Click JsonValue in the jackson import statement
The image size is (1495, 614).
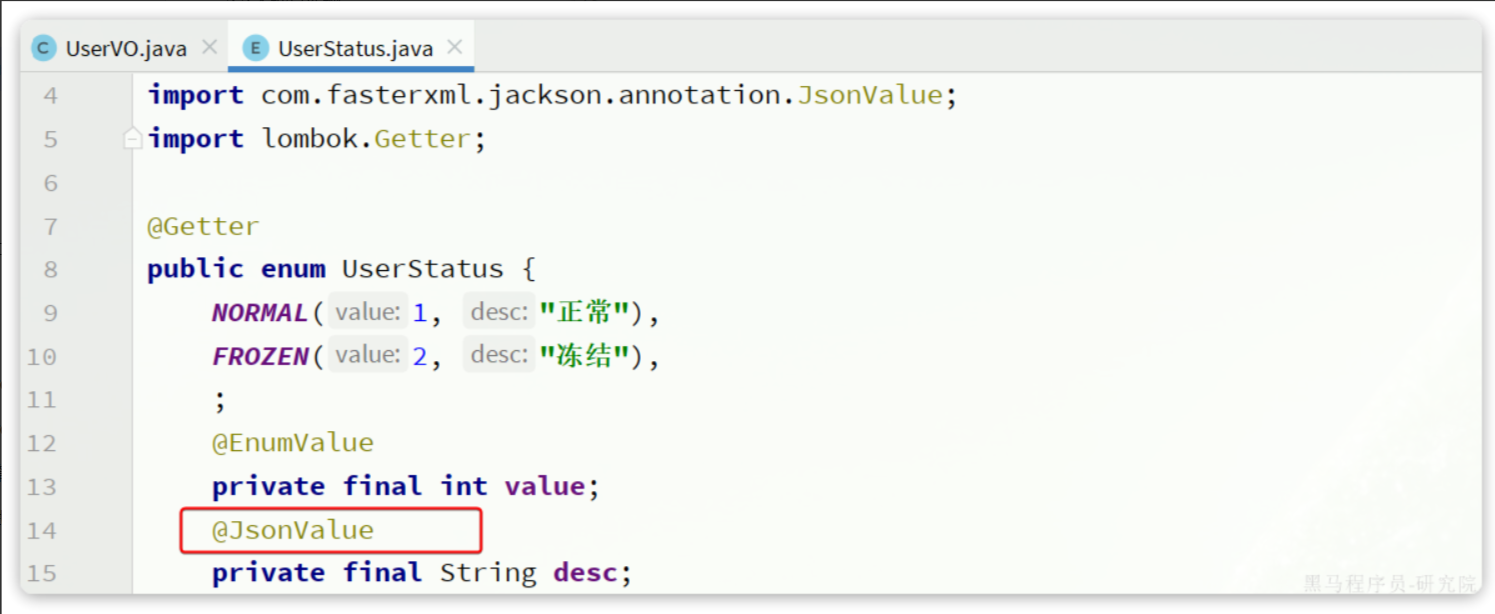[869, 95]
